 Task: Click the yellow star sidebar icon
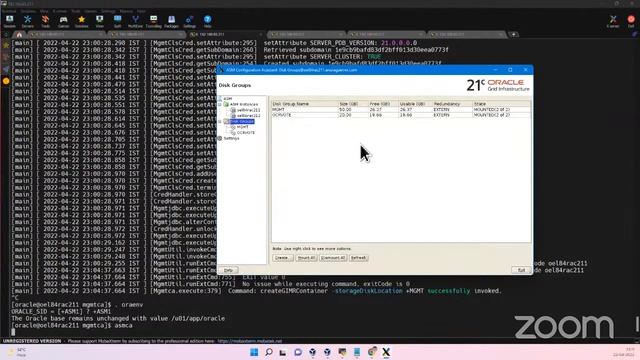(x=6, y=45)
